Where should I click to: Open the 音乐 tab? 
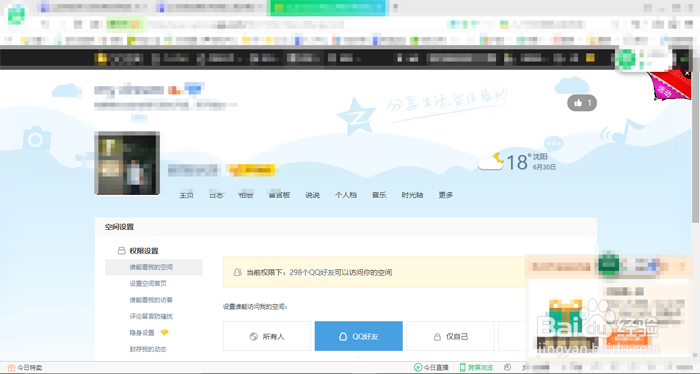pos(379,195)
